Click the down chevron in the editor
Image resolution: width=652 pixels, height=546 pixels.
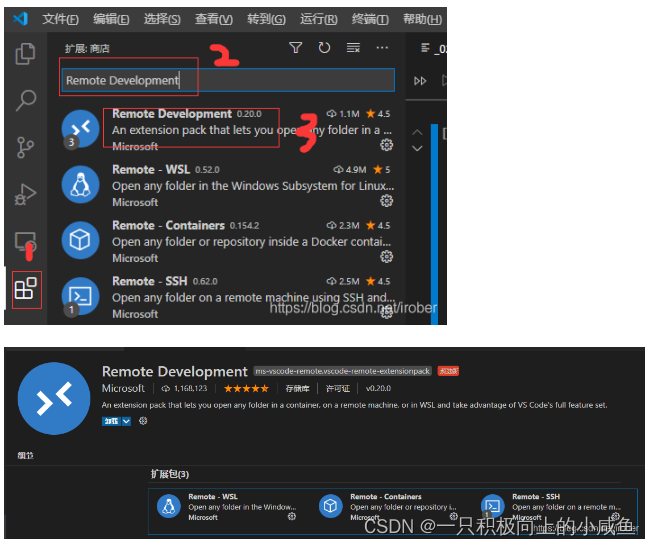tap(417, 148)
